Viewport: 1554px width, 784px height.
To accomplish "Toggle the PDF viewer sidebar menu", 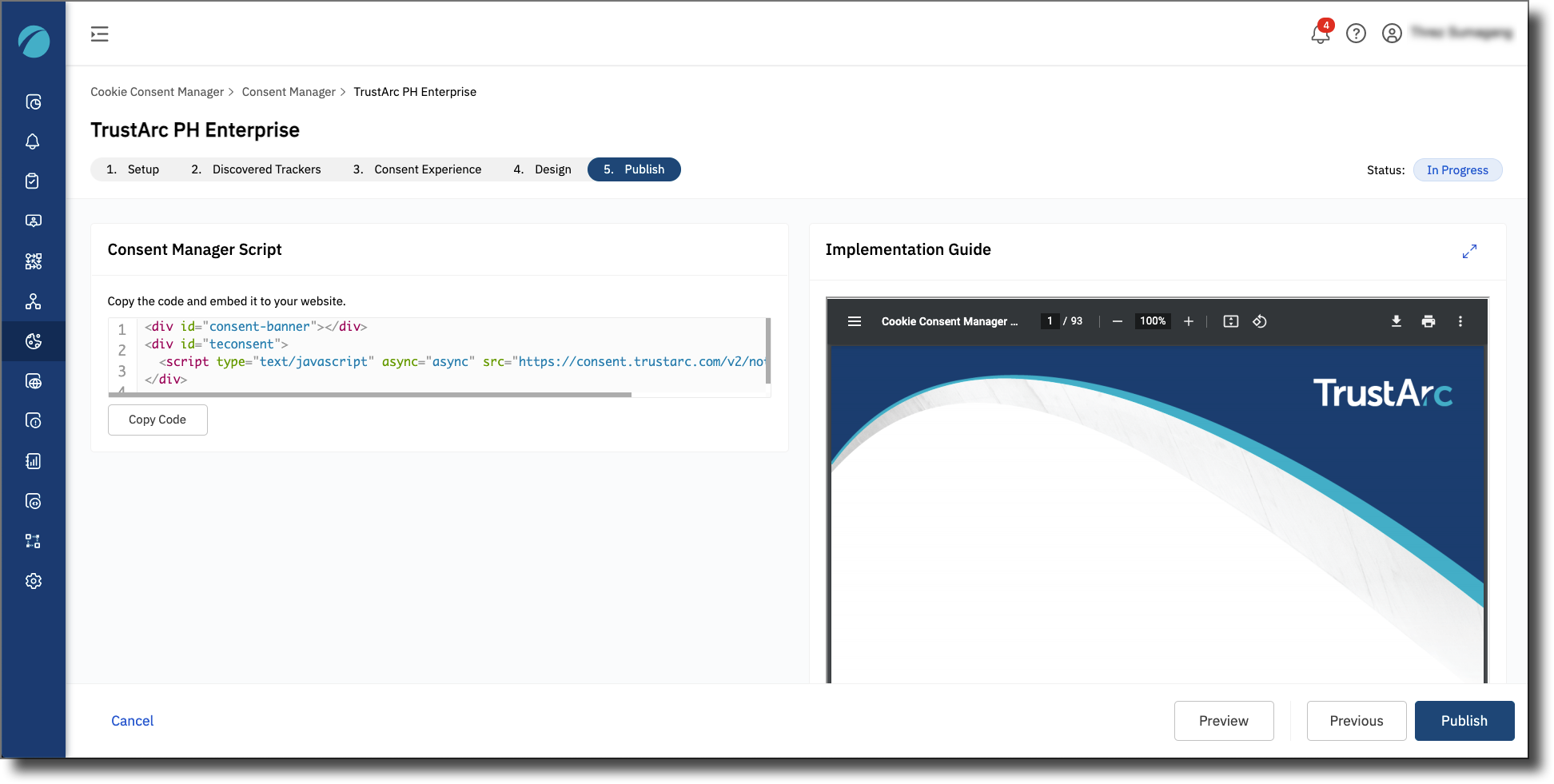I will click(855, 321).
